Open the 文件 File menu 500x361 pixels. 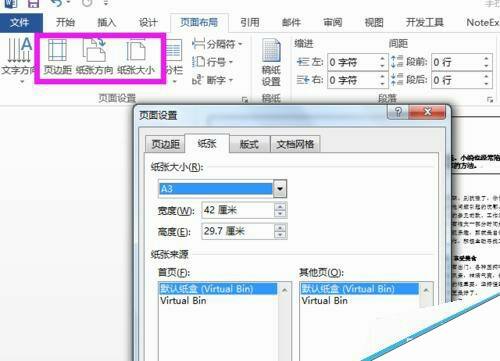point(21,23)
